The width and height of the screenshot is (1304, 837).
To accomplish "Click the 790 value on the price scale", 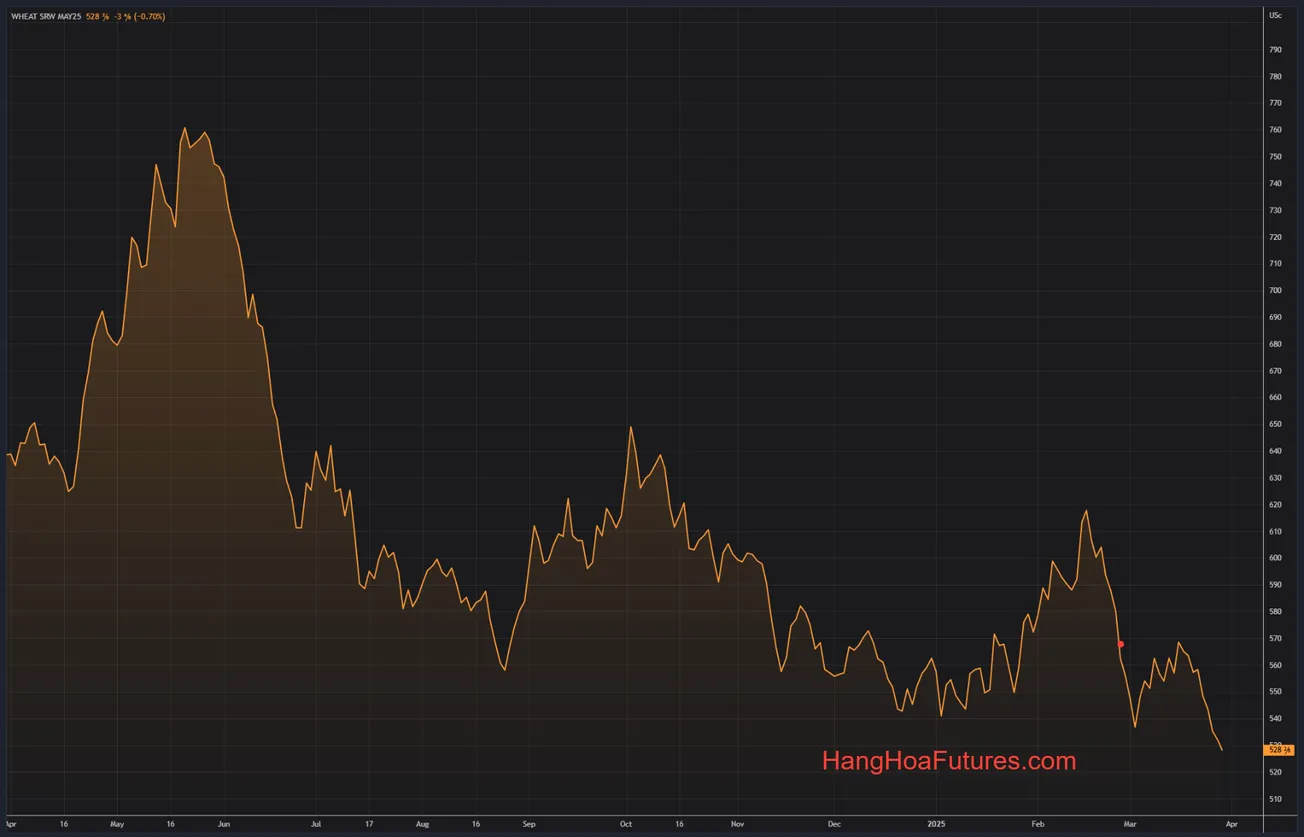I will pyautogui.click(x=1277, y=48).
